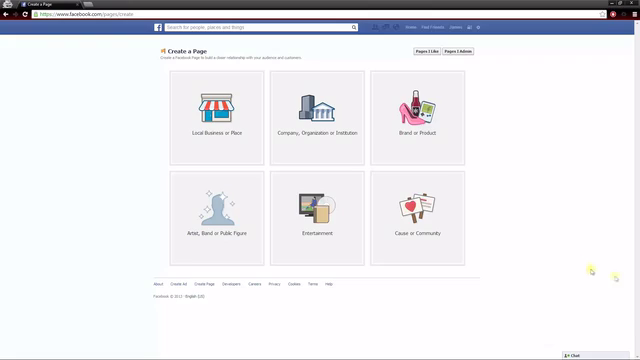Click the 'Entertainment' label
640x360 pixels.
click(317, 233)
